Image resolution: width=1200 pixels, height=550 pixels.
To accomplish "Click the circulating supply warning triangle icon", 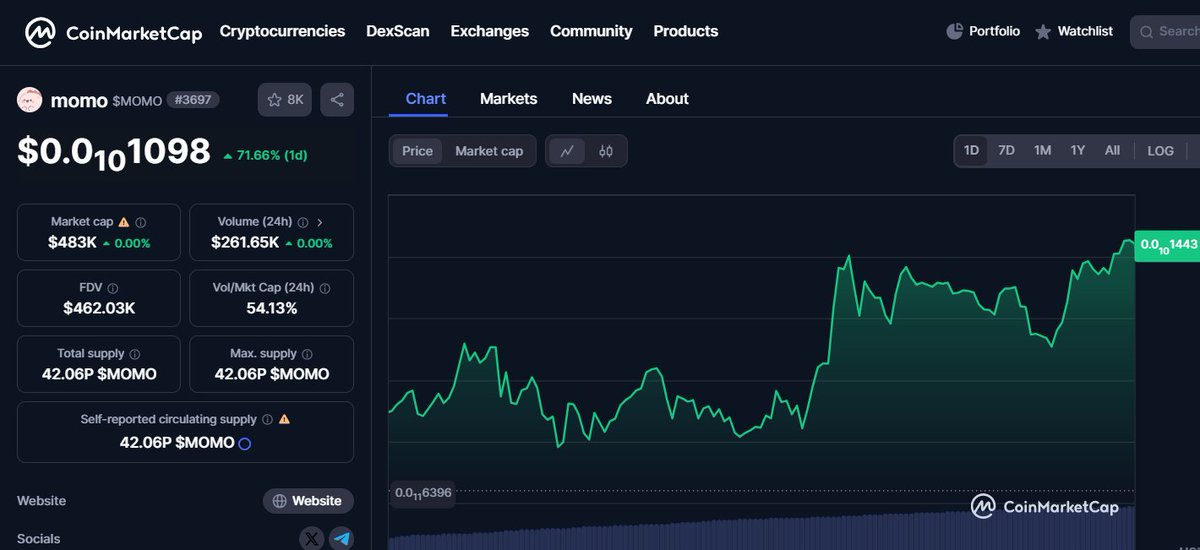I will (284, 420).
